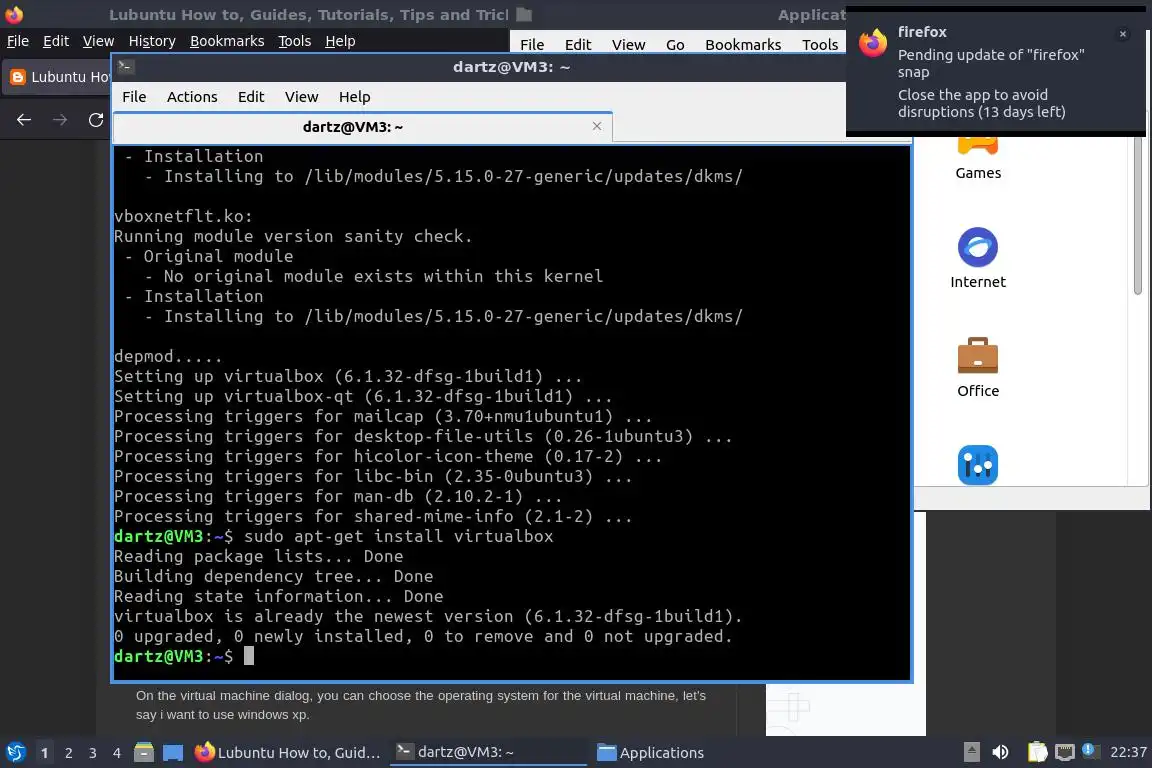Open the file manager launcher in the panel
Screen dimensions: 1152x768
[x=144, y=752]
